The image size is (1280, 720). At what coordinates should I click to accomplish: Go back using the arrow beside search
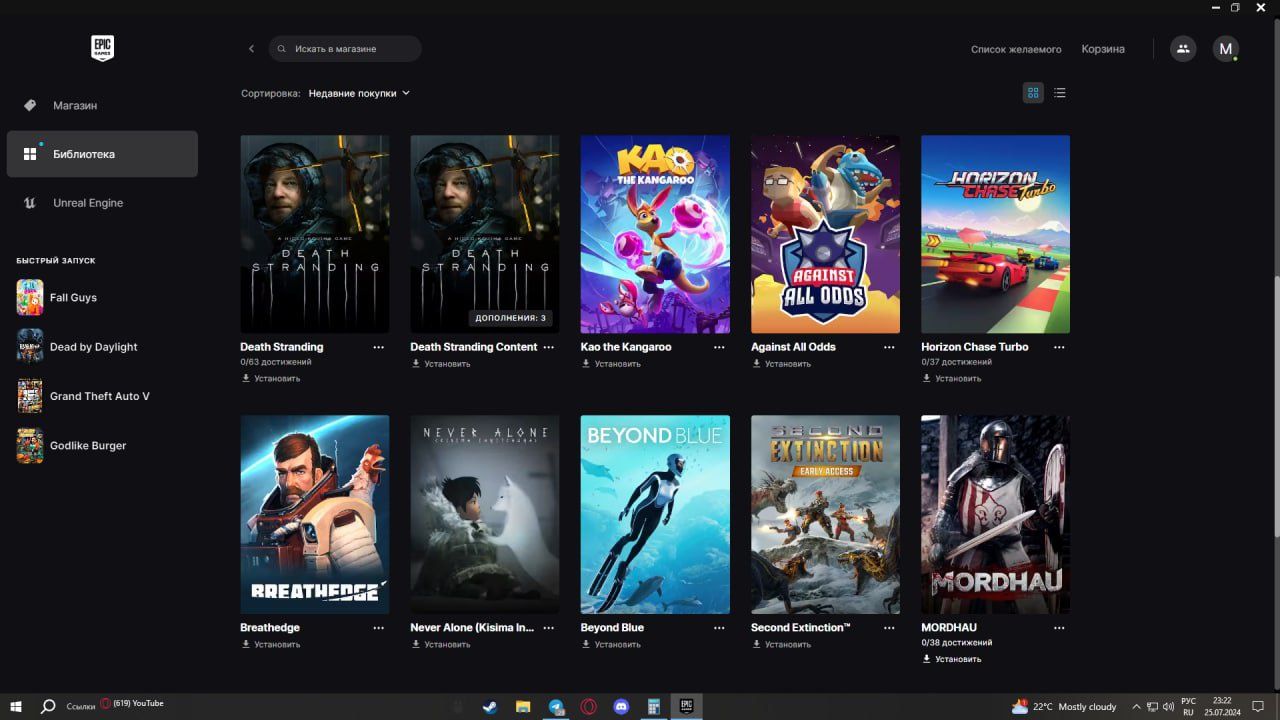pos(251,48)
